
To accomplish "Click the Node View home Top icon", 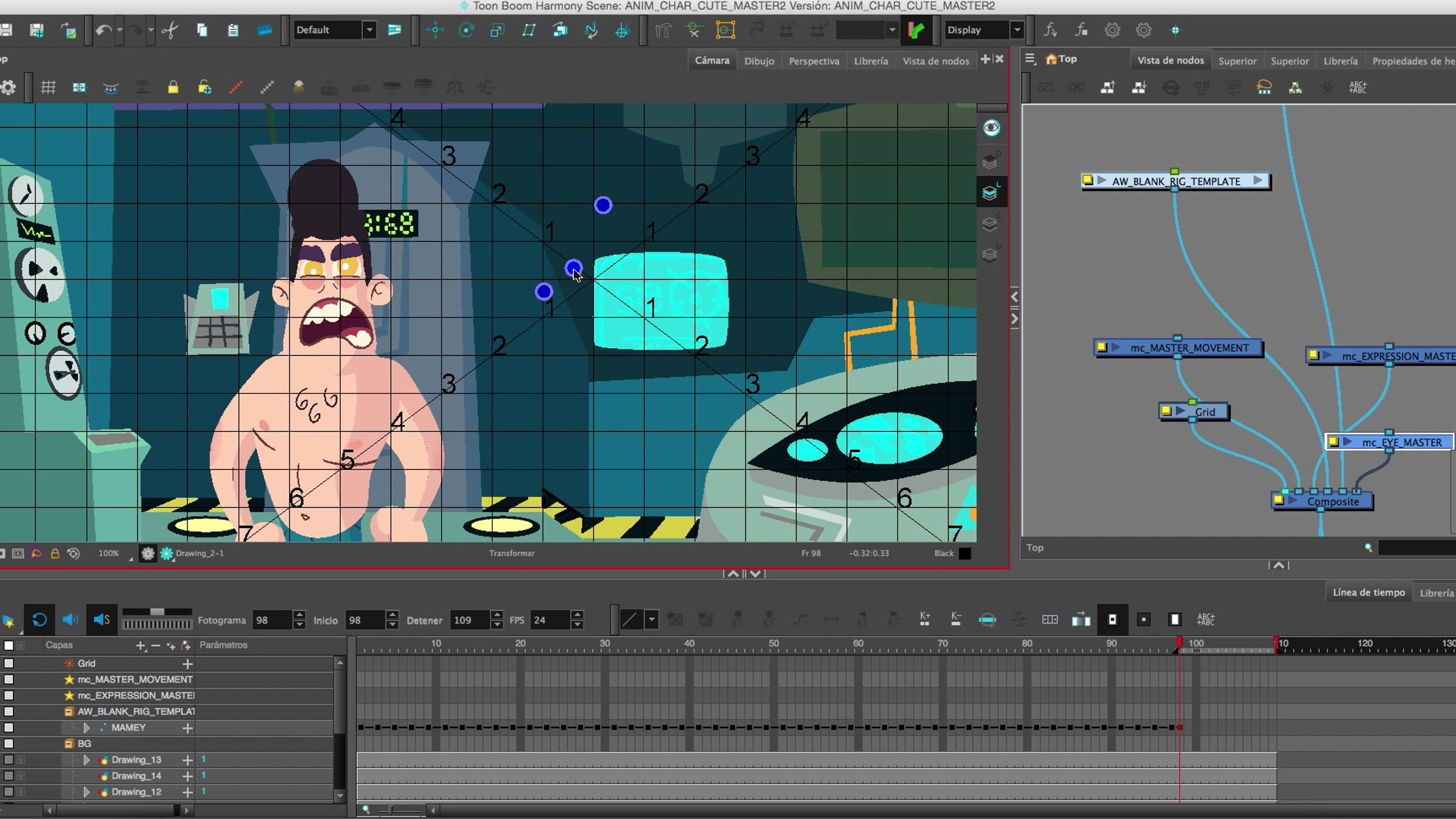I will (1051, 59).
